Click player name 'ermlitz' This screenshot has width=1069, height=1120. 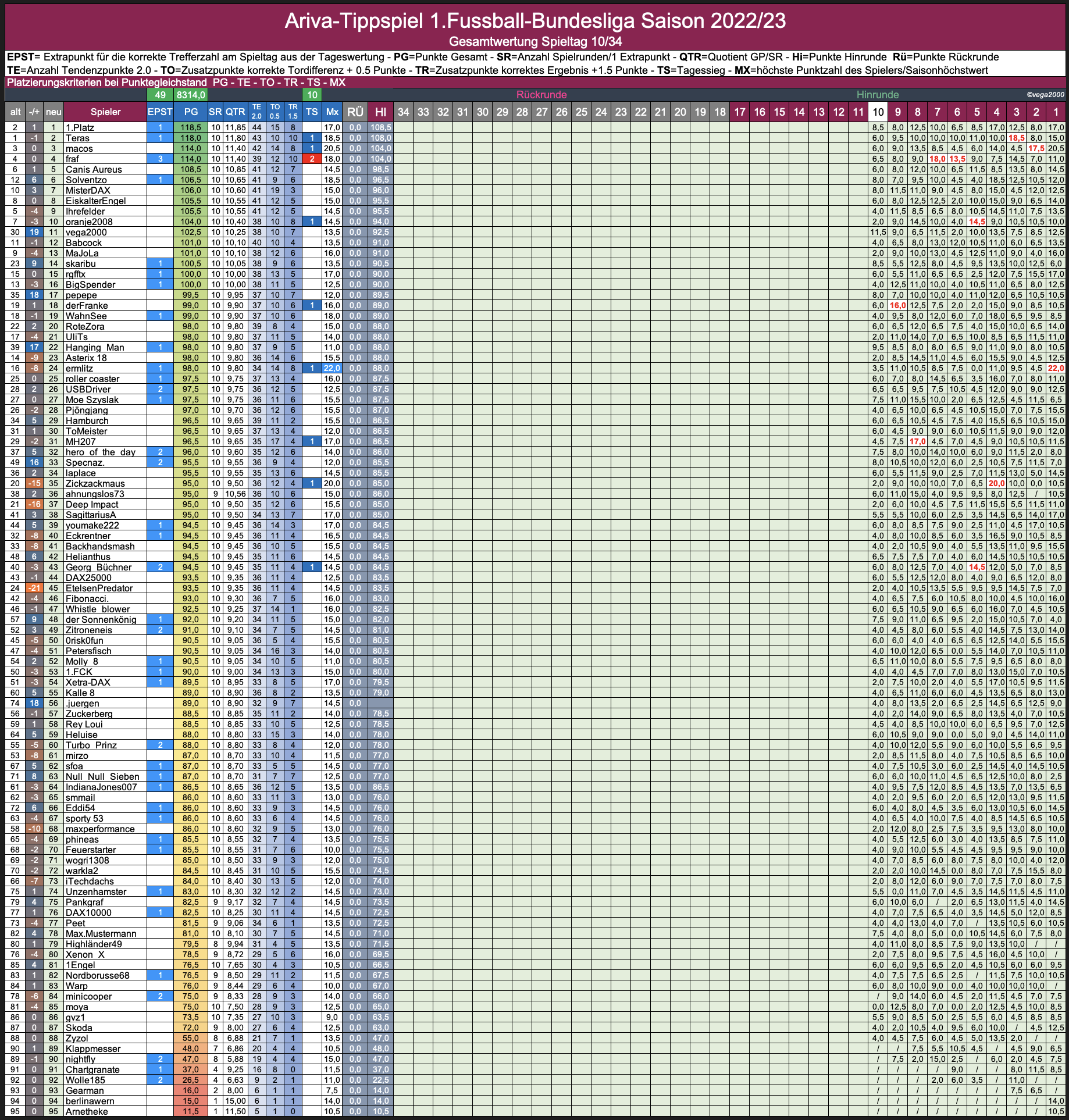click(x=79, y=368)
